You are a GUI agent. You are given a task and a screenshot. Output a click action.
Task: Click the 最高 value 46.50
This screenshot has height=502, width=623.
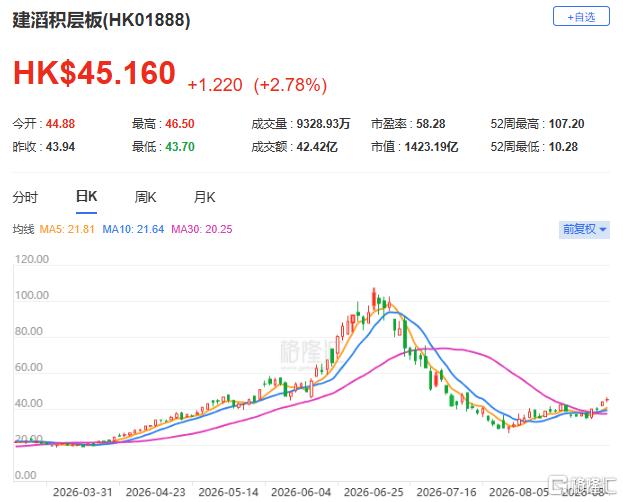pos(180,124)
